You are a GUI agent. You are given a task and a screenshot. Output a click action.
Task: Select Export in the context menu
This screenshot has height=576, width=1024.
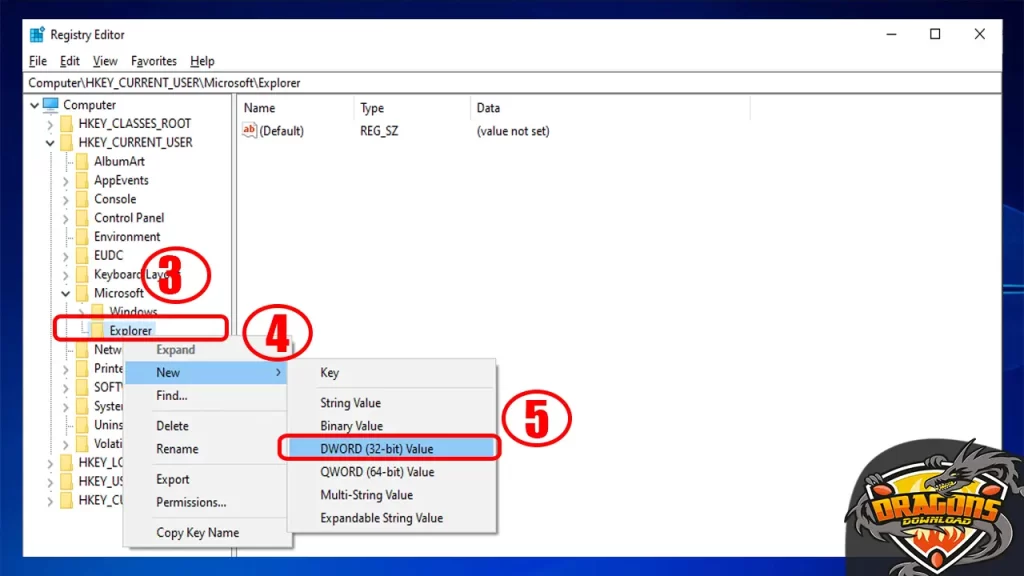[x=172, y=479]
